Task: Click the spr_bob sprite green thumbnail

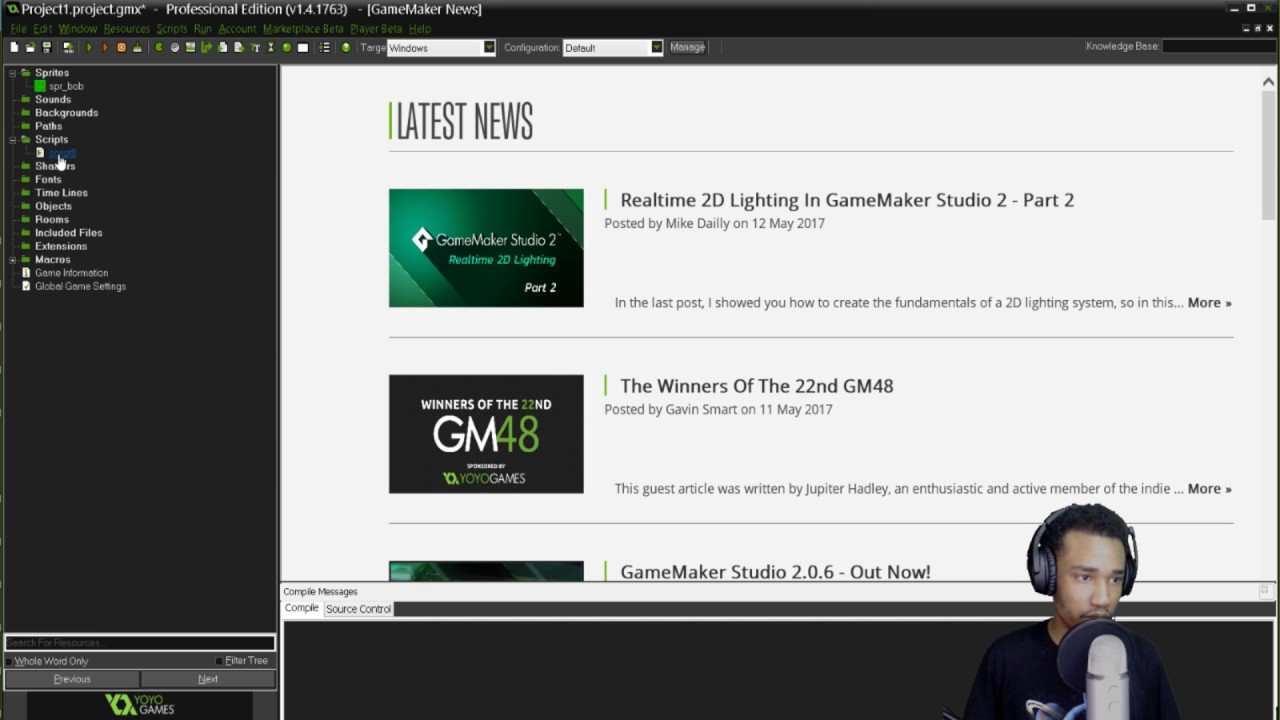Action: (x=41, y=86)
